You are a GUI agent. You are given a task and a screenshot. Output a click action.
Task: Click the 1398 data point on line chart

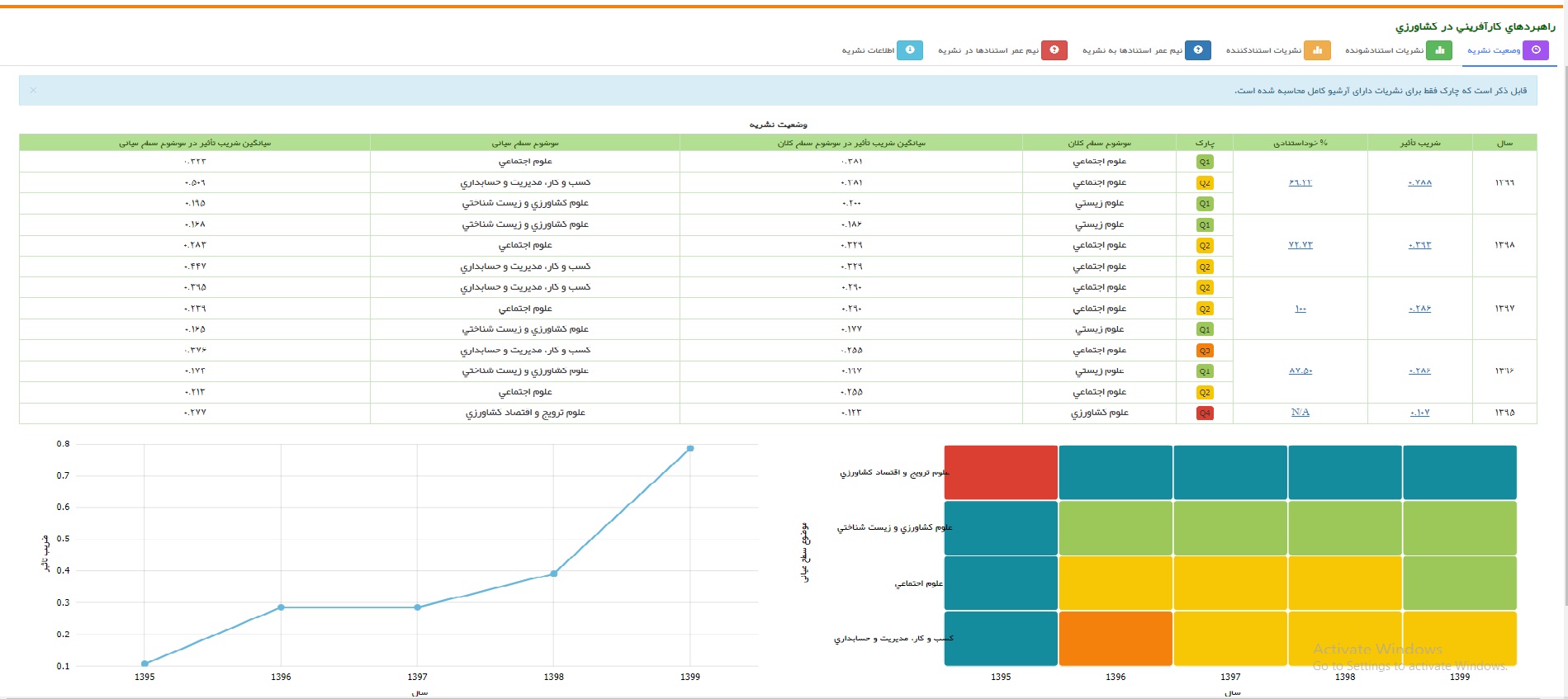pos(554,574)
